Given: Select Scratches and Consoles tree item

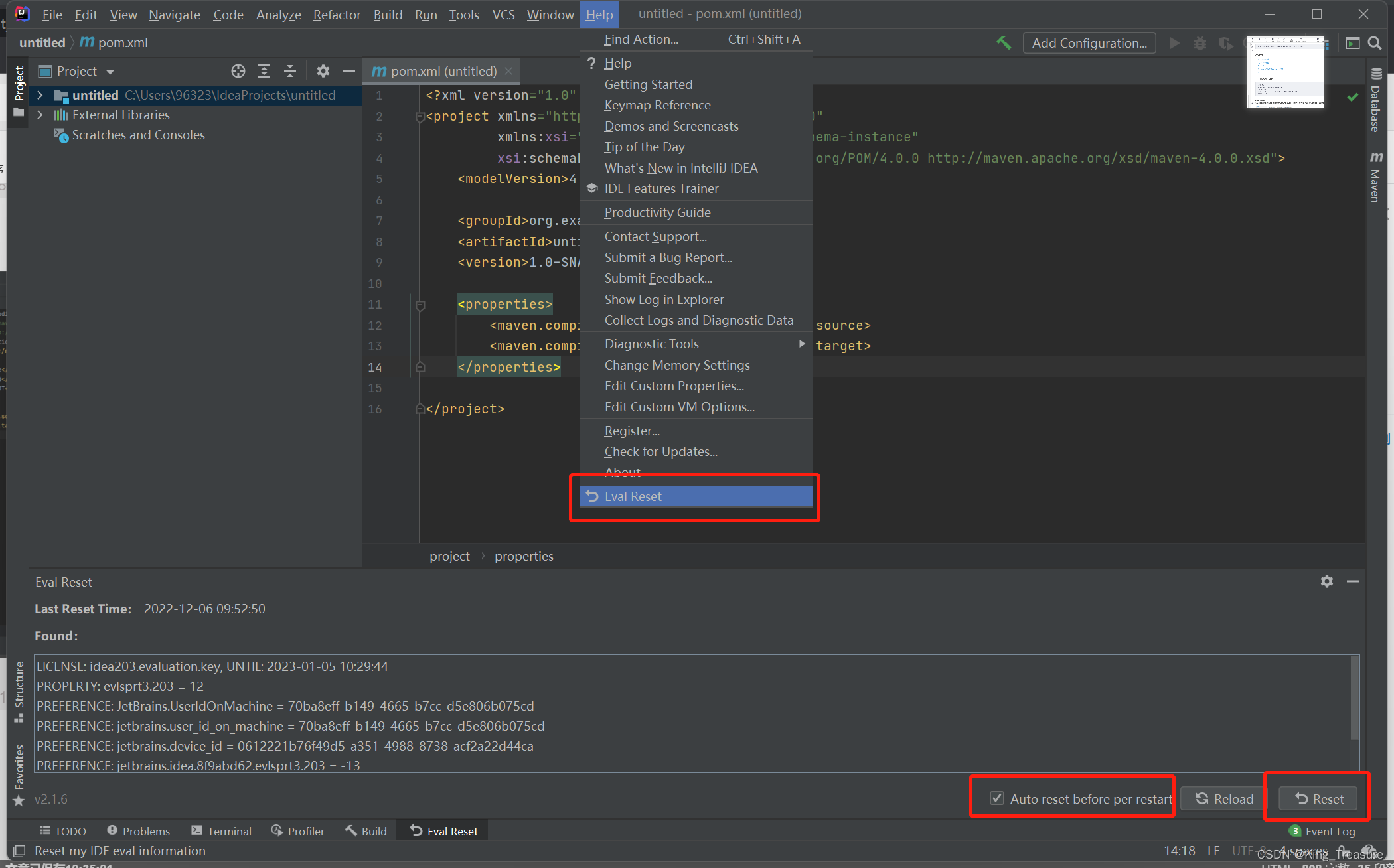Looking at the screenshot, I should click(x=138, y=135).
